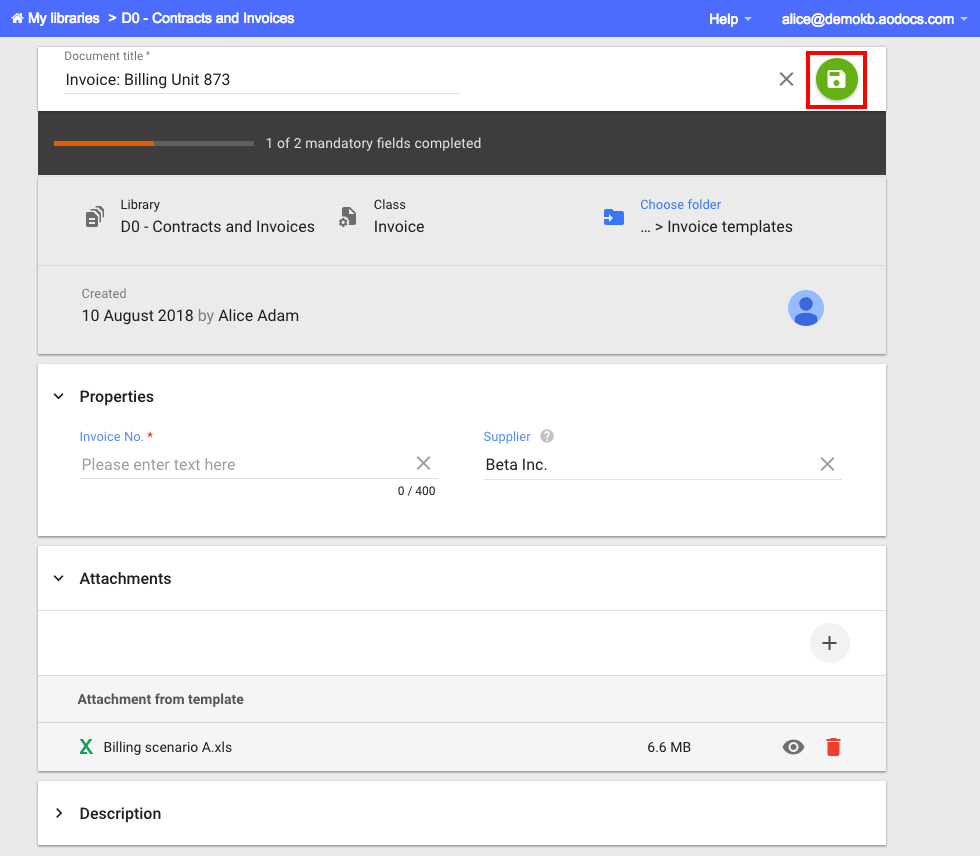Click the 6.6 MB file size
The height and width of the screenshot is (856, 980).
pos(669,747)
